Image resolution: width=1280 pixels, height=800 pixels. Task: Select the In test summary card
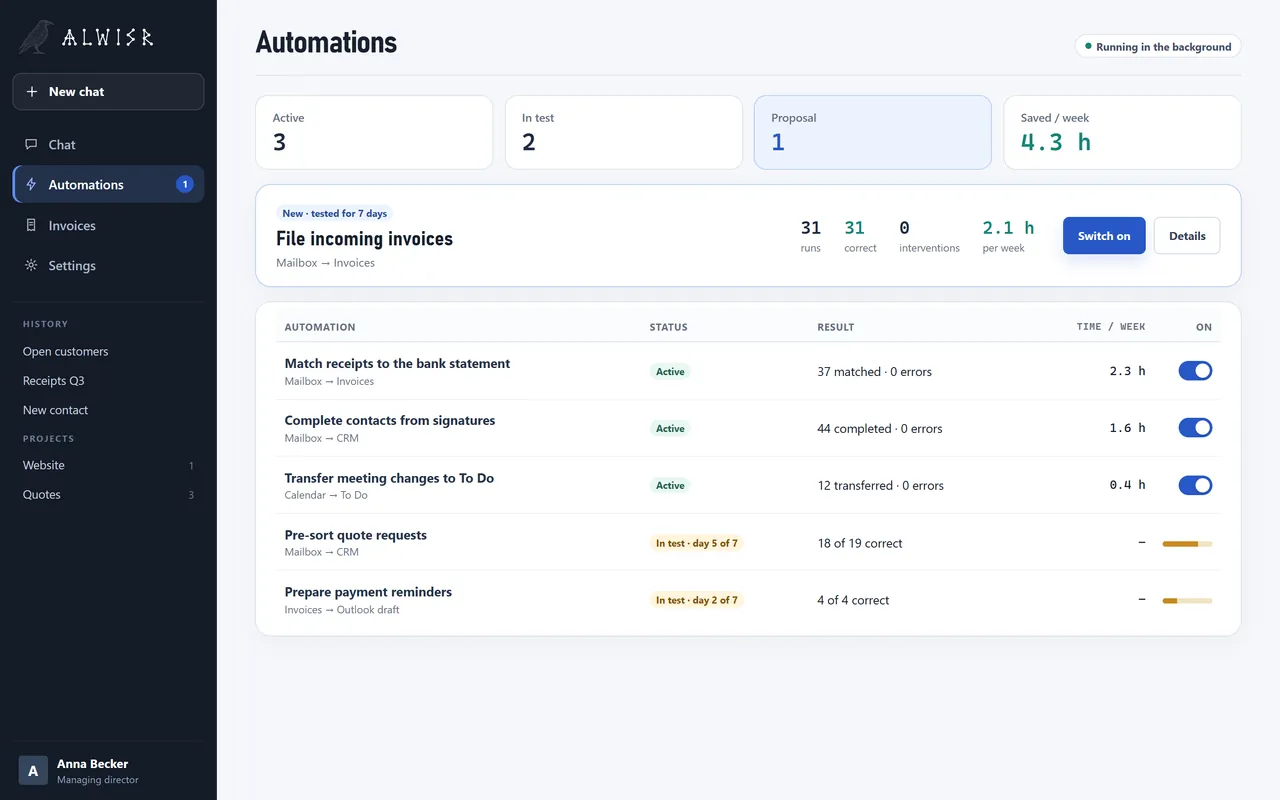click(624, 132)
